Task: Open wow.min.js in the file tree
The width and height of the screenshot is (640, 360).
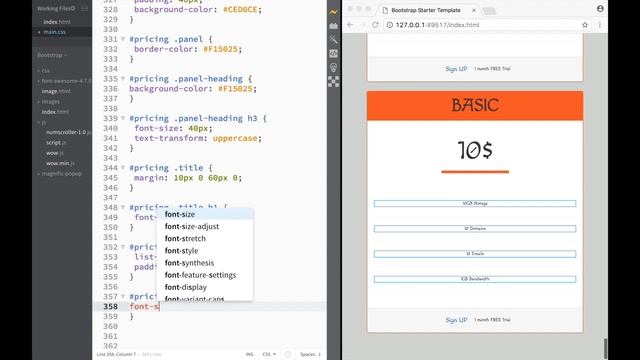Action: pyautogui.click(x=60, y=163)
